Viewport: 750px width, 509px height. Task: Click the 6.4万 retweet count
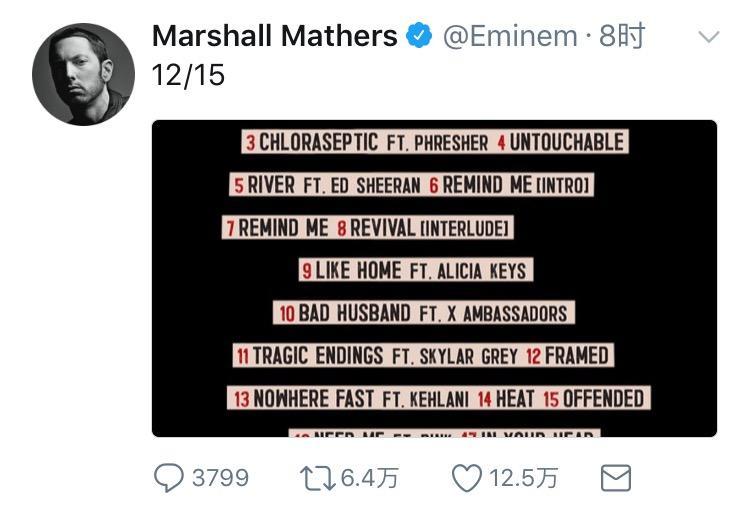pos(369,477)
